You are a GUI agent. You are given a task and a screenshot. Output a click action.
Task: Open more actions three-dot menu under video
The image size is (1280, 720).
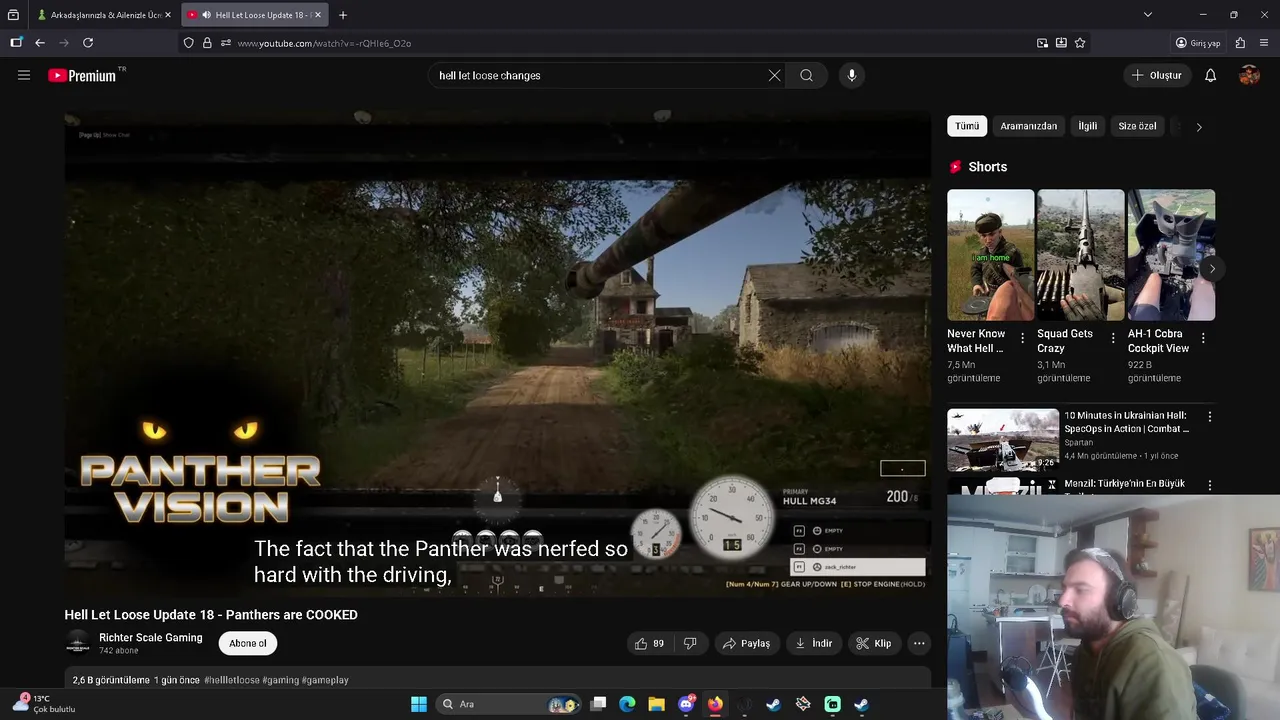[x=919, y=643]
